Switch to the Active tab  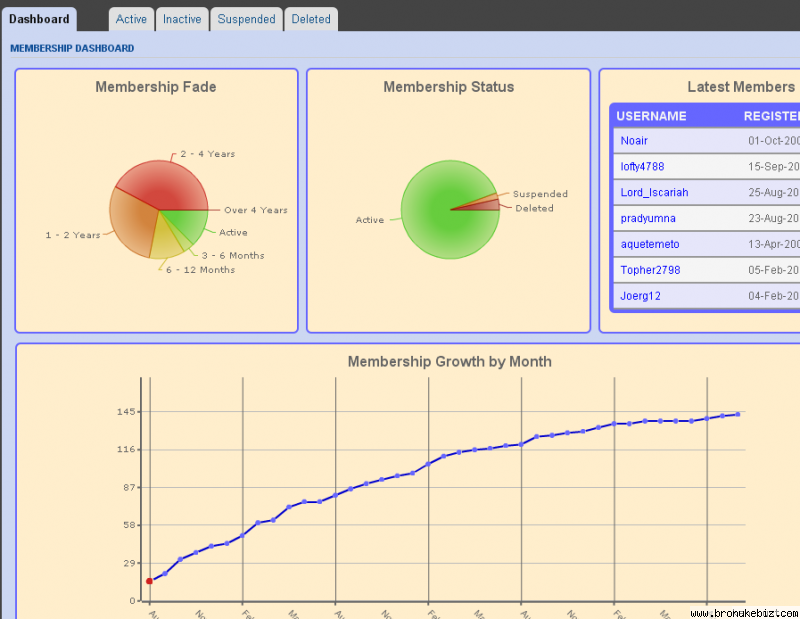(131, 19)
